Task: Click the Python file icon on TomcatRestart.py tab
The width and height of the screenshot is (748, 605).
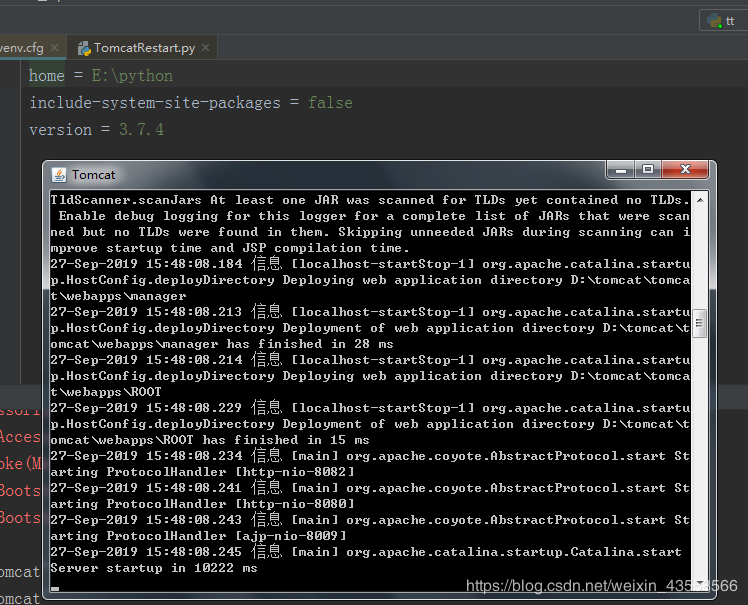Action: point(84,48)
